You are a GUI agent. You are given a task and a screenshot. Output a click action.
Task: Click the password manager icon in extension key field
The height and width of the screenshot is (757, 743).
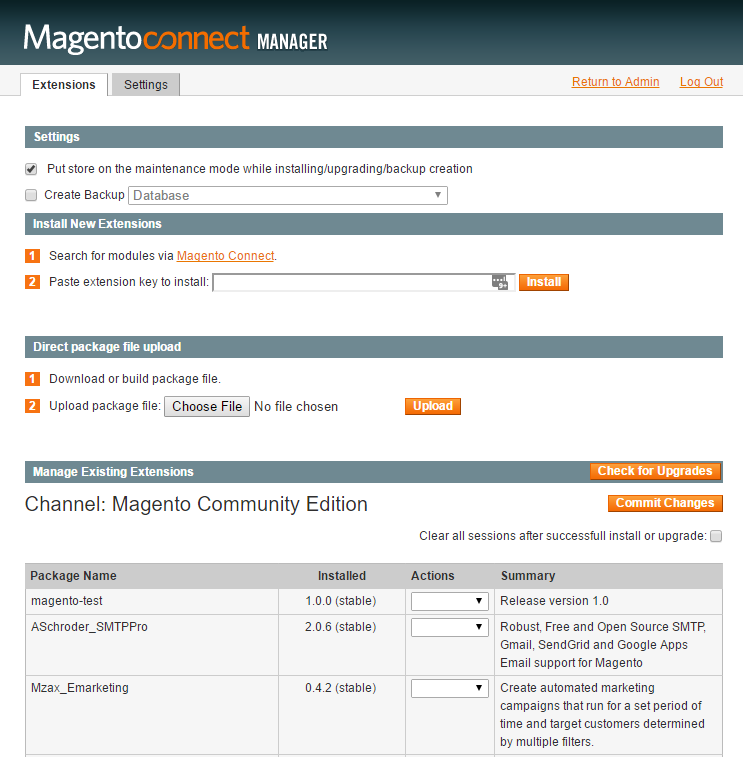500,282
